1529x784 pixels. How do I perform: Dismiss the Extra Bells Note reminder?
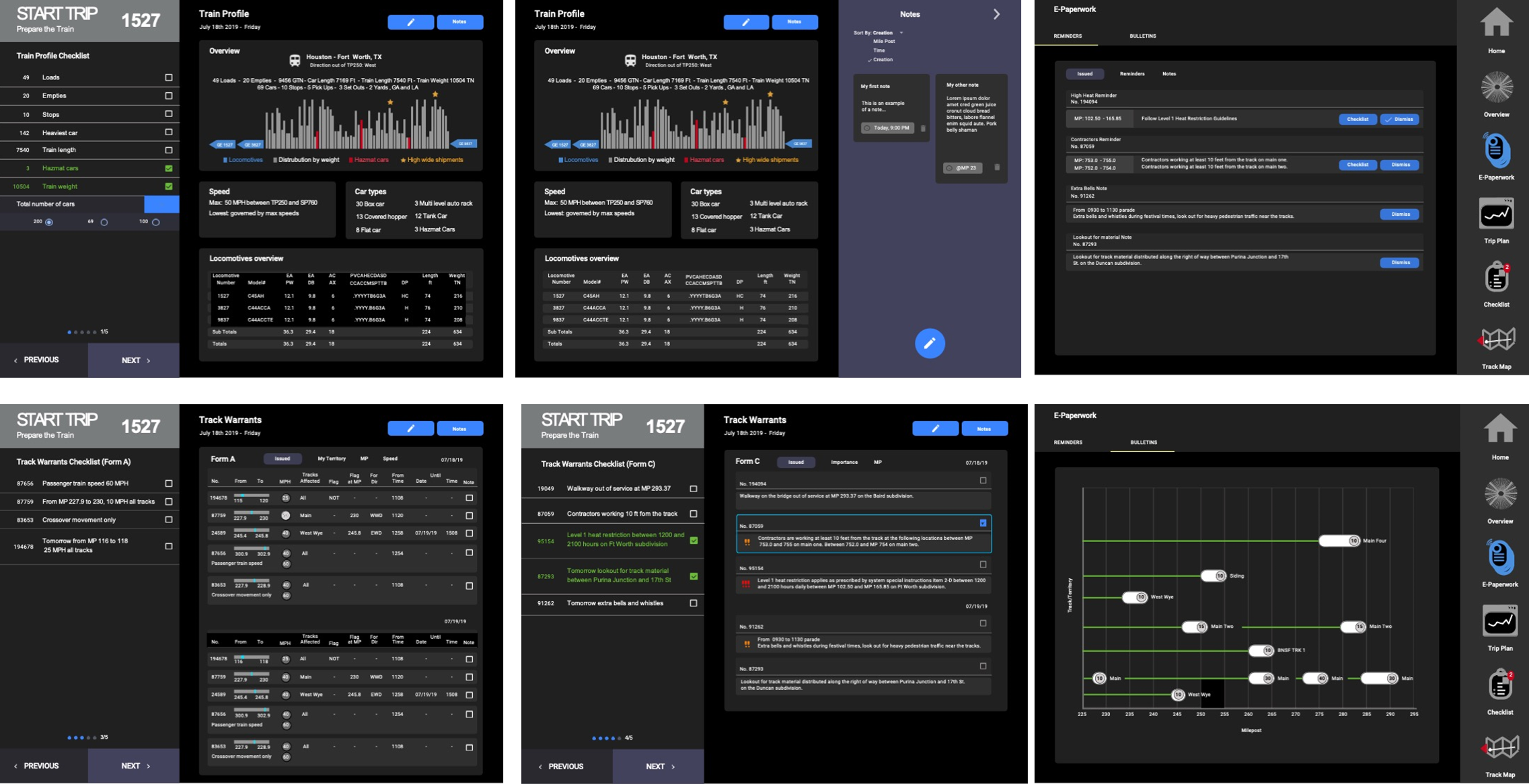[1399, 214]
